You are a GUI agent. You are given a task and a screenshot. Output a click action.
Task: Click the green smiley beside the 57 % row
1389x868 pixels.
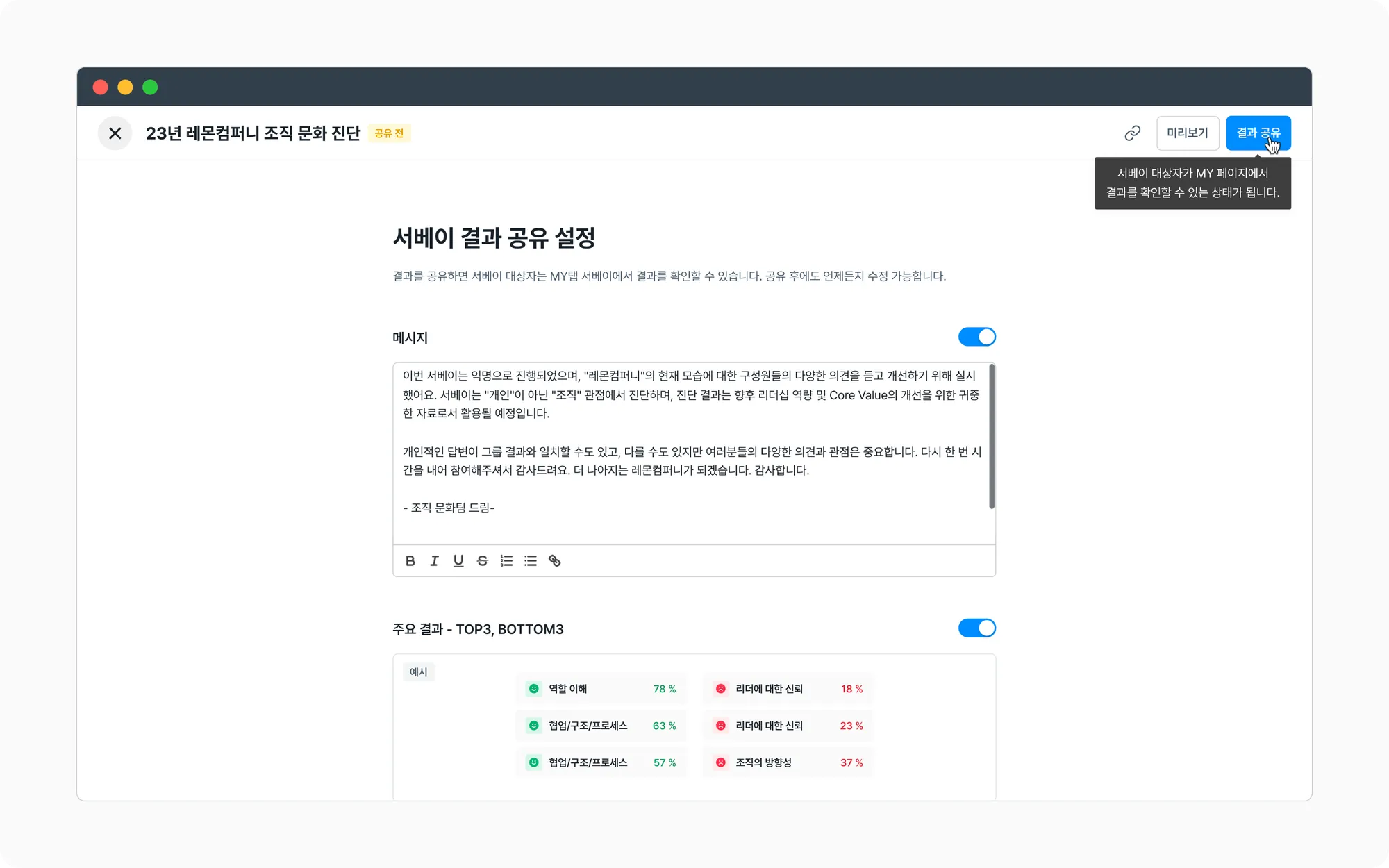point(534,762)
